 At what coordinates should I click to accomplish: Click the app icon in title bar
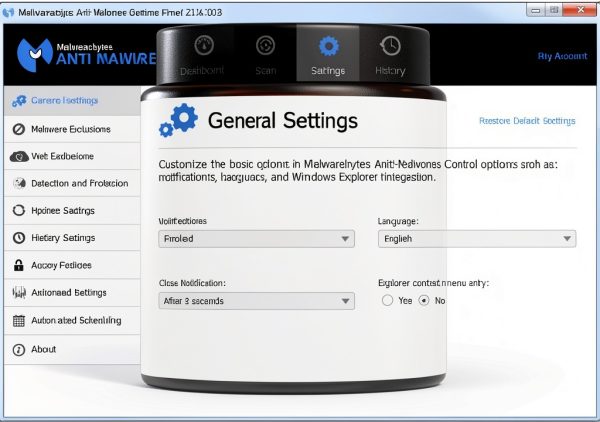pyautogui.click(x=8, y=13)
